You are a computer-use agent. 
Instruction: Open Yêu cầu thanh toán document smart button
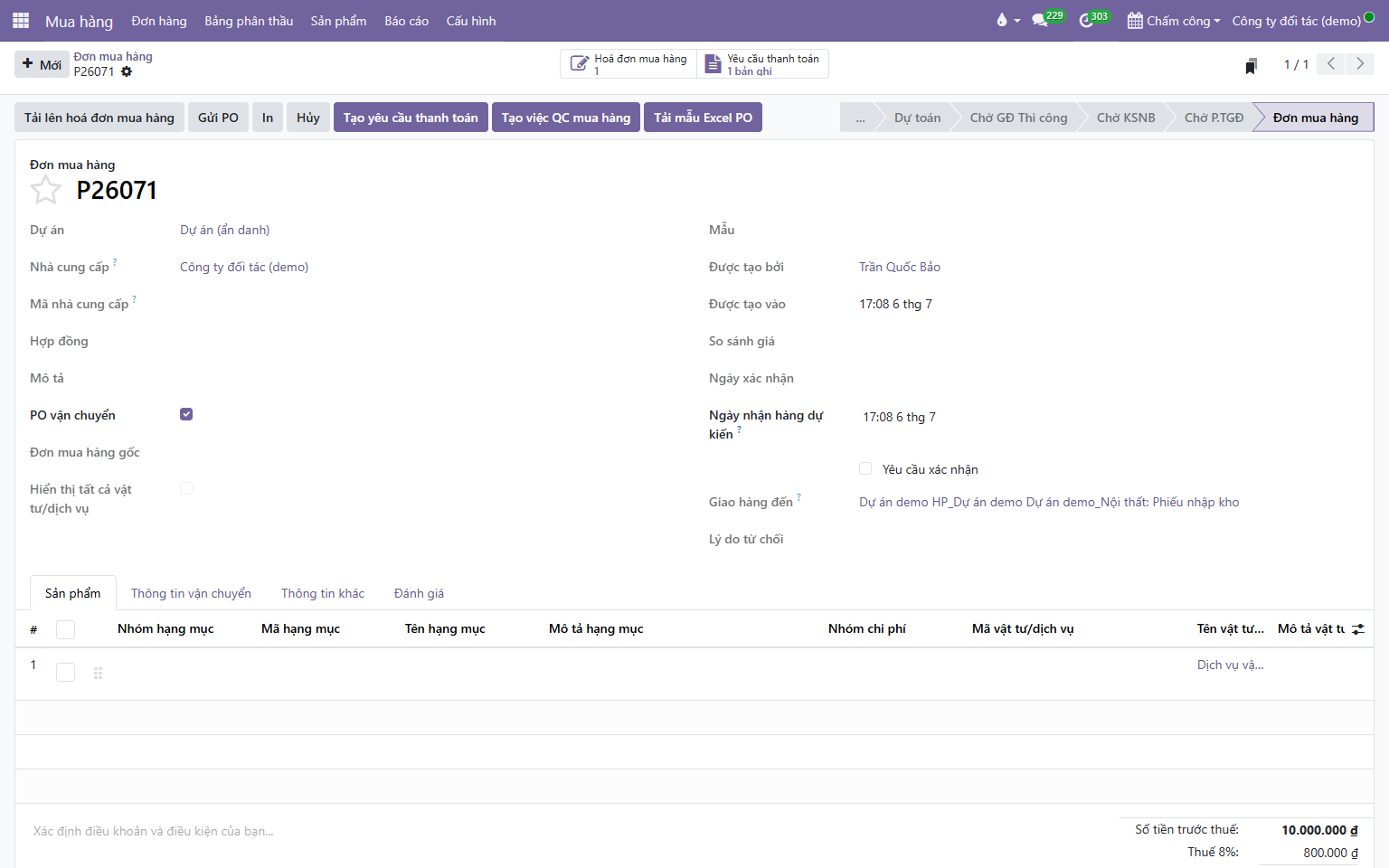(x=762, y=64)
